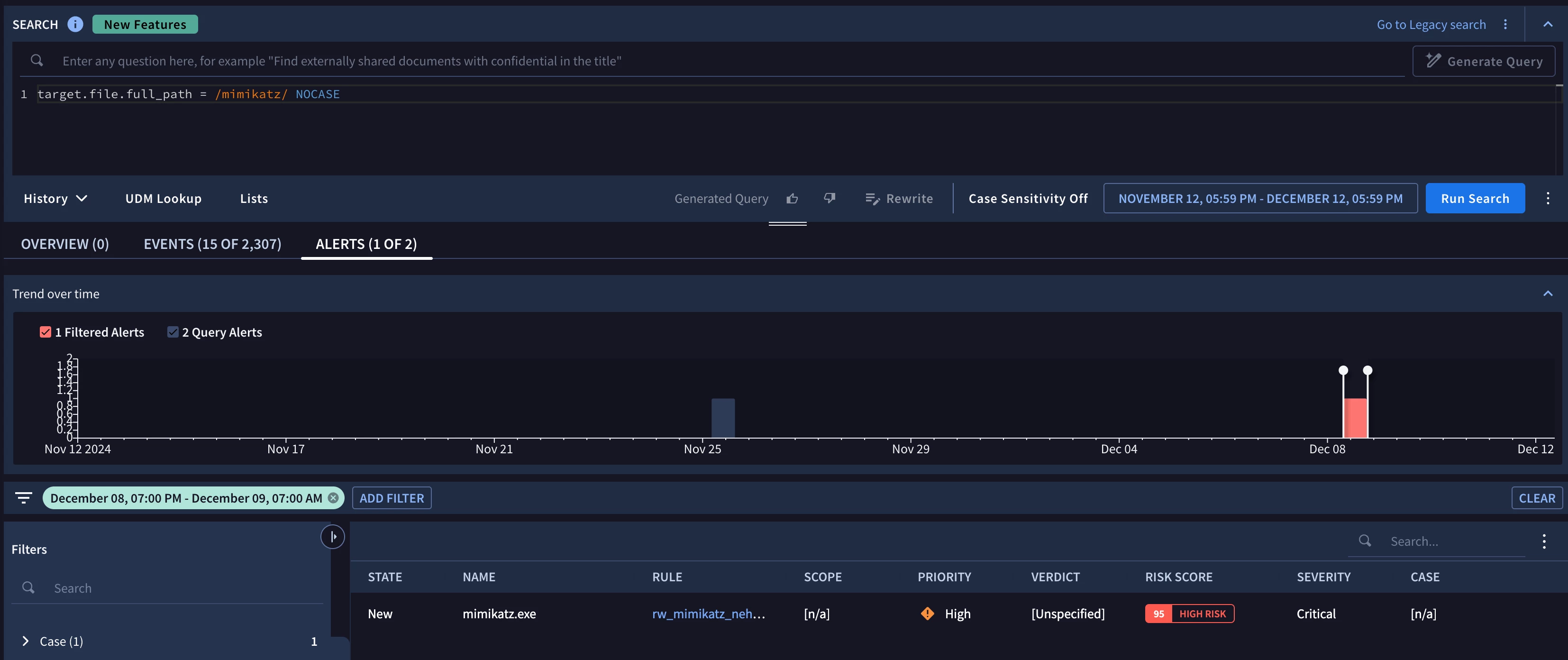
Task: Select the ALERTS (1 OF 2) tab
Action: [x=366, y=244]
